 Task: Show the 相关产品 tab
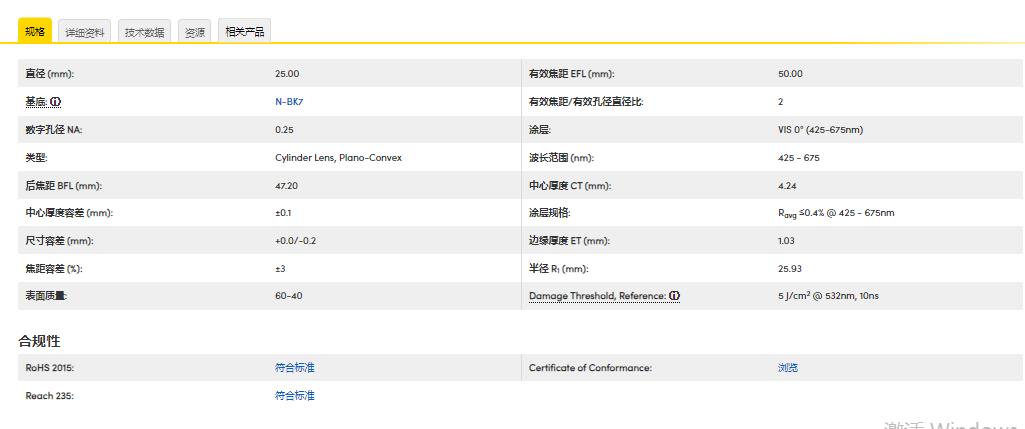(x=244, y=32)
